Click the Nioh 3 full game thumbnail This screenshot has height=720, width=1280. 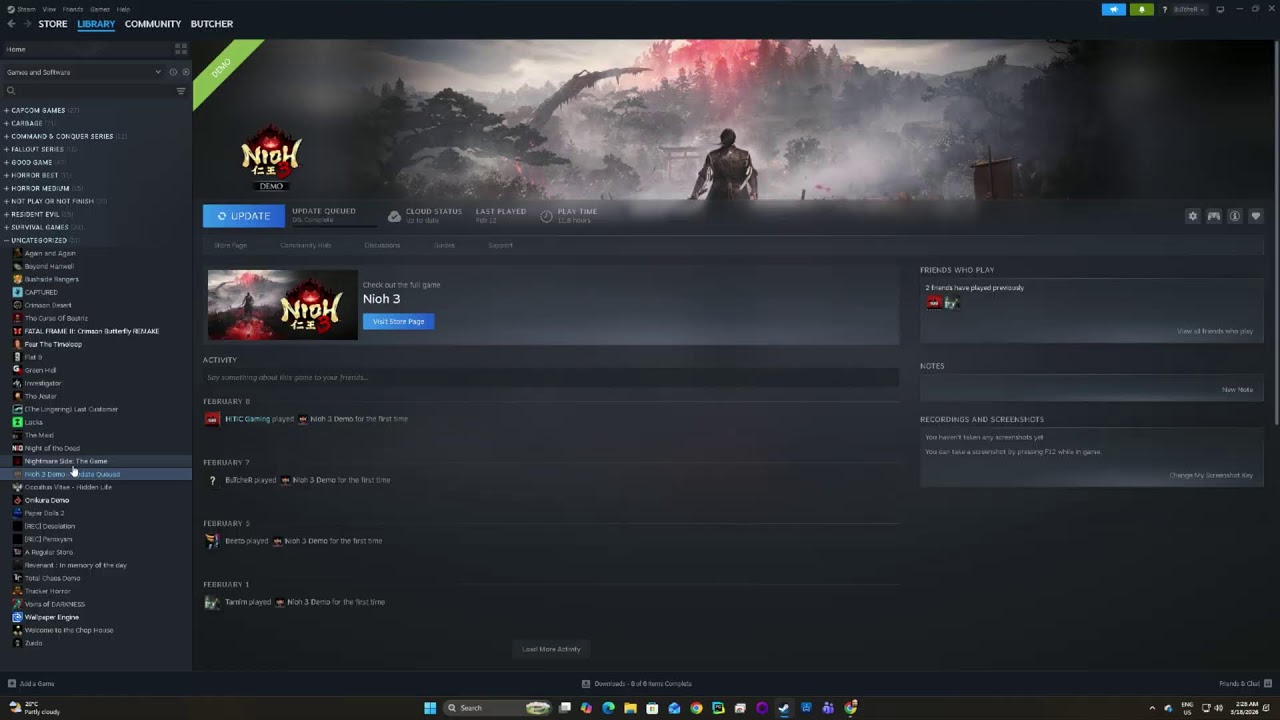point(282,305)
